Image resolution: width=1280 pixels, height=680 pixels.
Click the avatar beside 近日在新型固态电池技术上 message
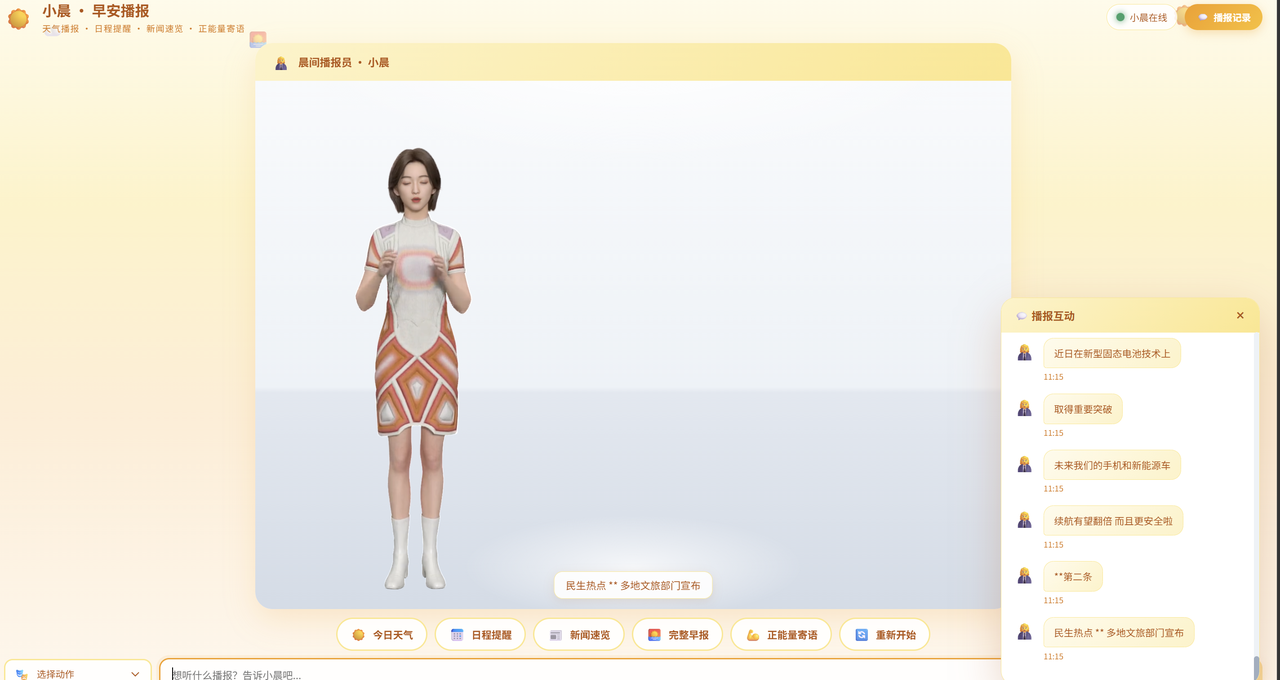tap(1024, 353)
